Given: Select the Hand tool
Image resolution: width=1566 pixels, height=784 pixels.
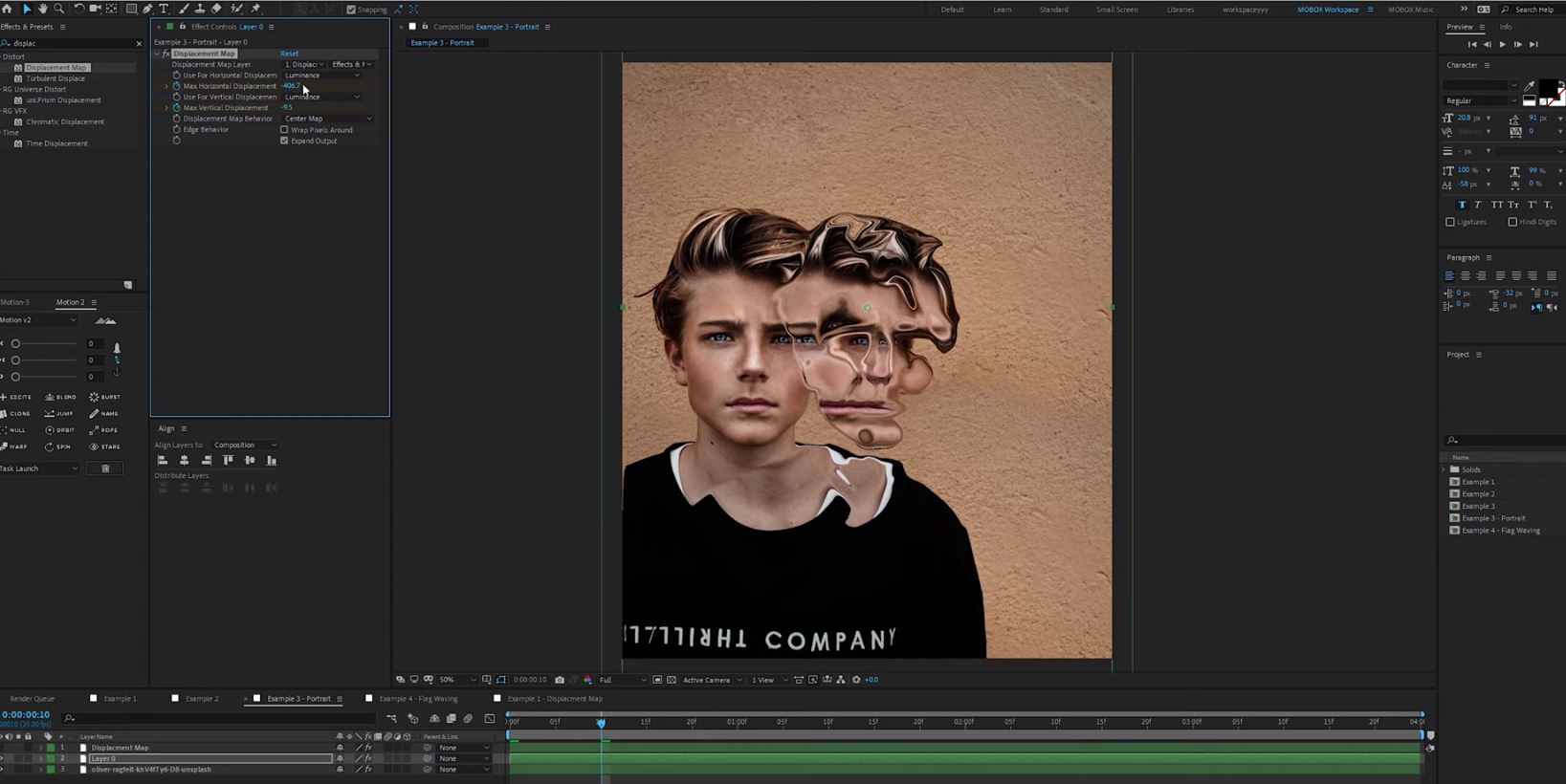Looking at the screenshot, I should [42, 9].
